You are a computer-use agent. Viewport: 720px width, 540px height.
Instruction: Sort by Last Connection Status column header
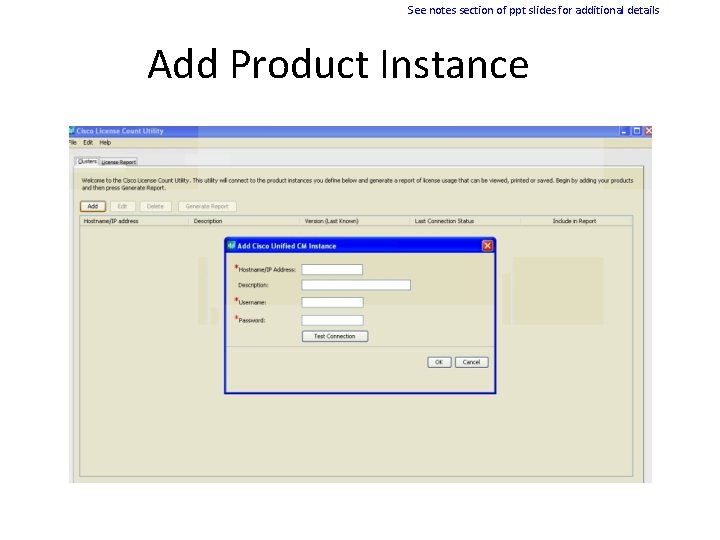coord(465,221)
